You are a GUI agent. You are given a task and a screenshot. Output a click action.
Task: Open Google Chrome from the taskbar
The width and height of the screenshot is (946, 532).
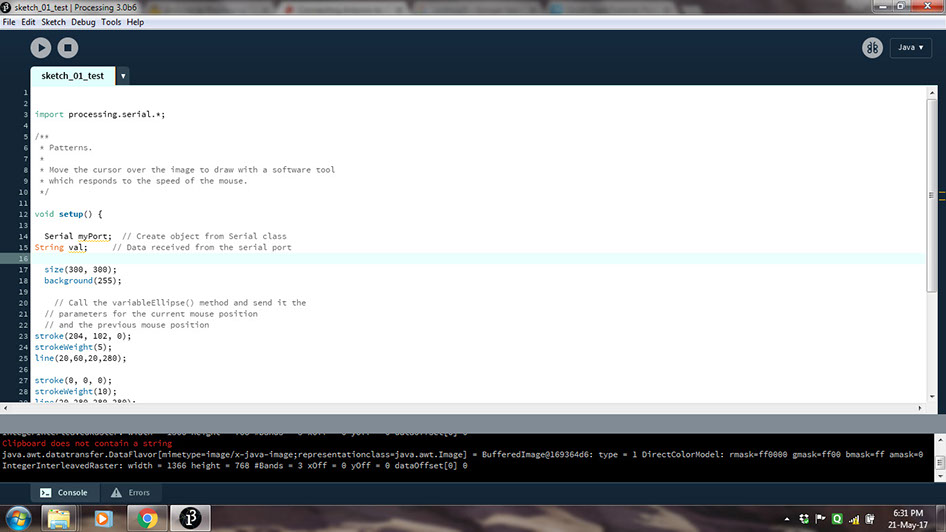point(147,519)
